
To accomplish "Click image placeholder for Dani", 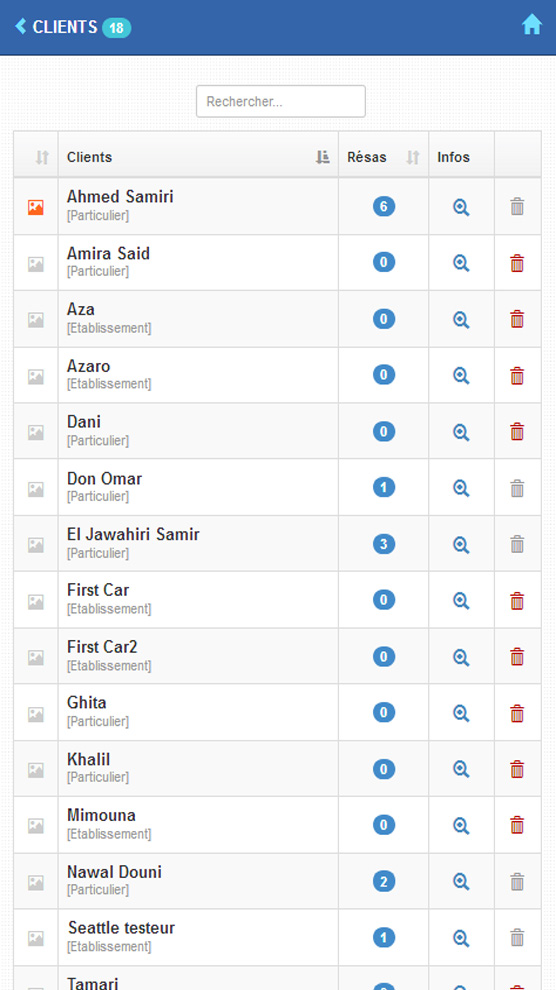I will (x=36, y=432).
